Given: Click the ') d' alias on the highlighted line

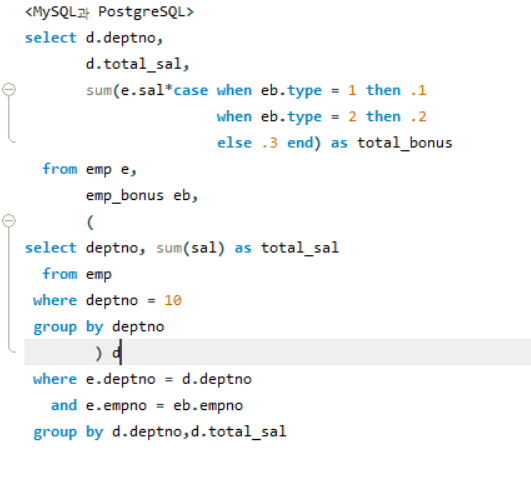Looking at the screenshot, I should coord(108,353).
